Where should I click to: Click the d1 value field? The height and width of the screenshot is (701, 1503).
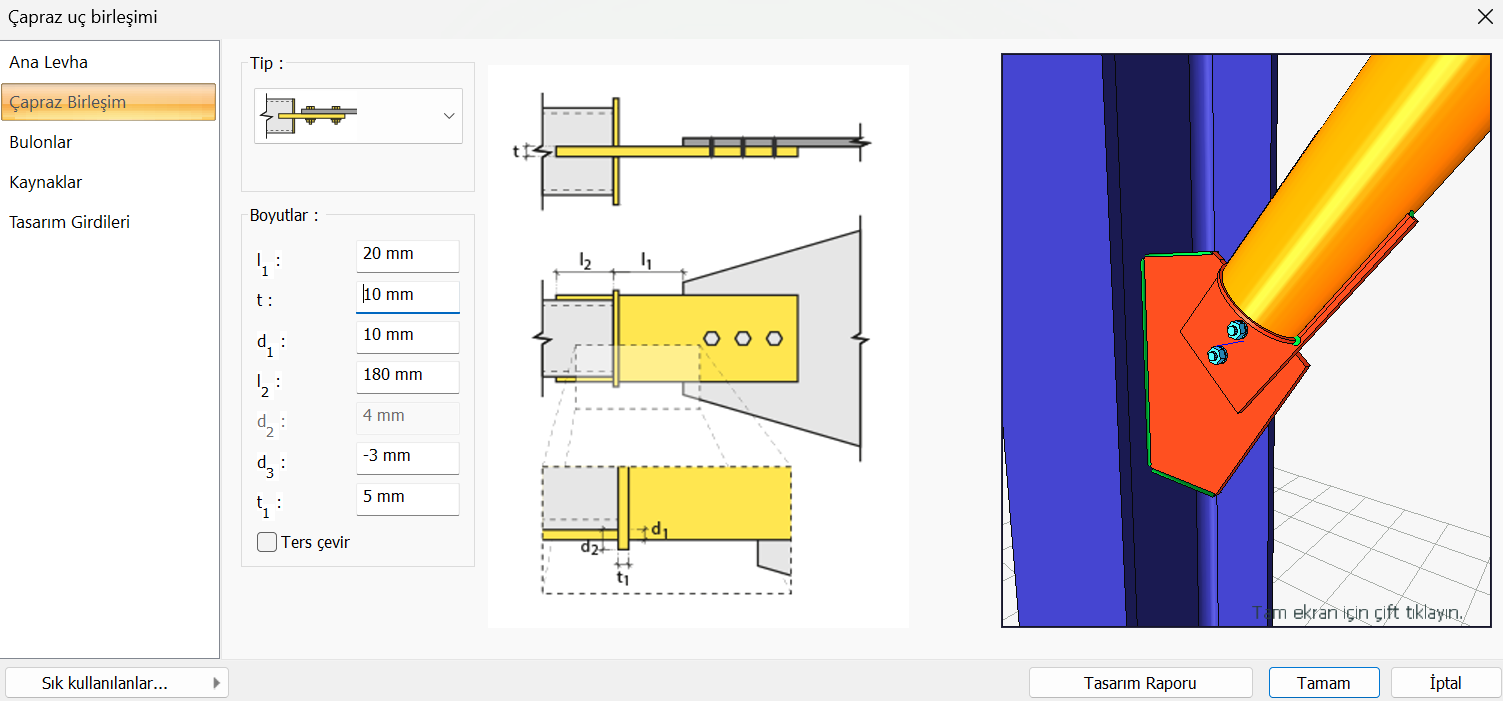[x=407, y=336]
